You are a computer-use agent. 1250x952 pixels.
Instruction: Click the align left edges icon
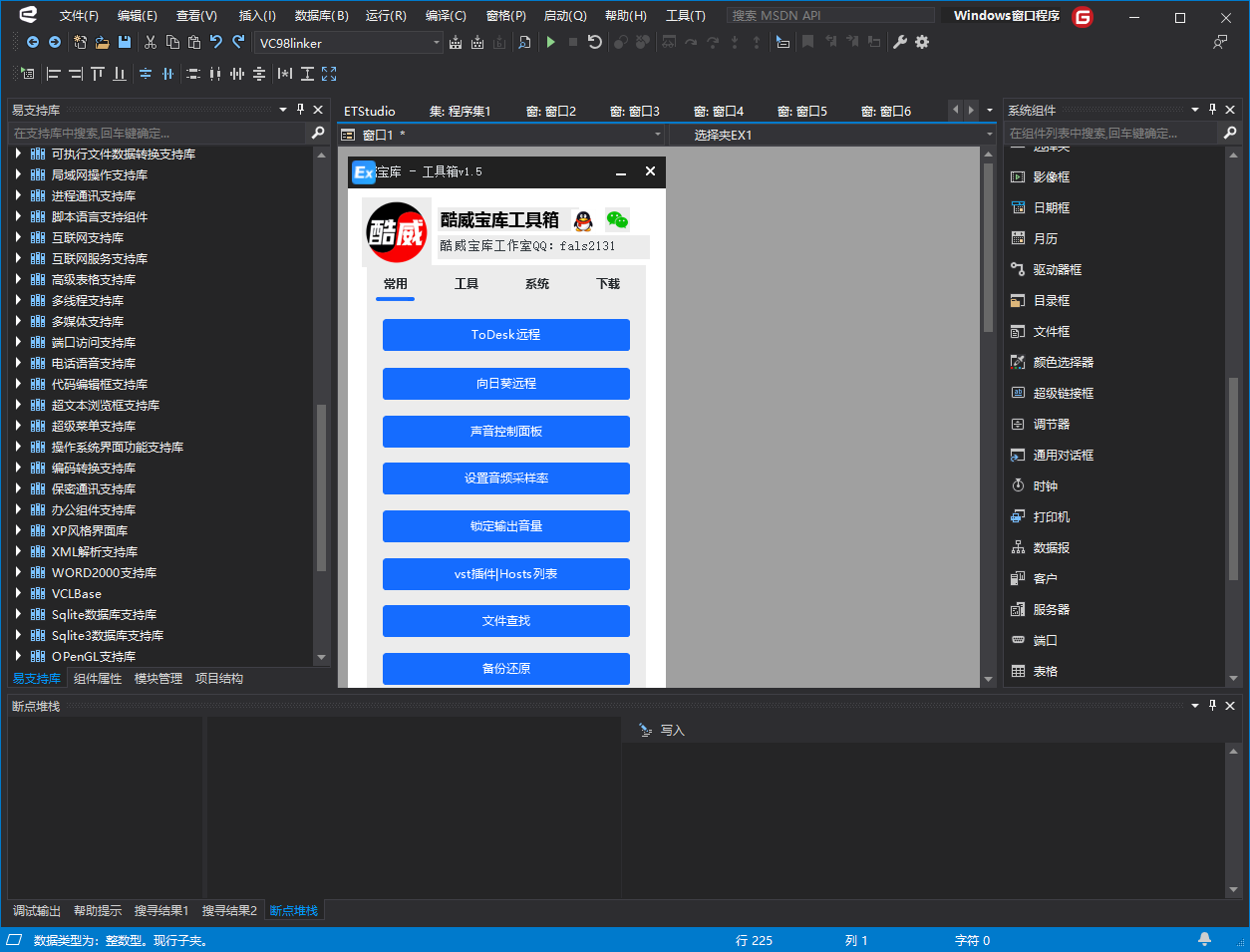click(54, 74)
